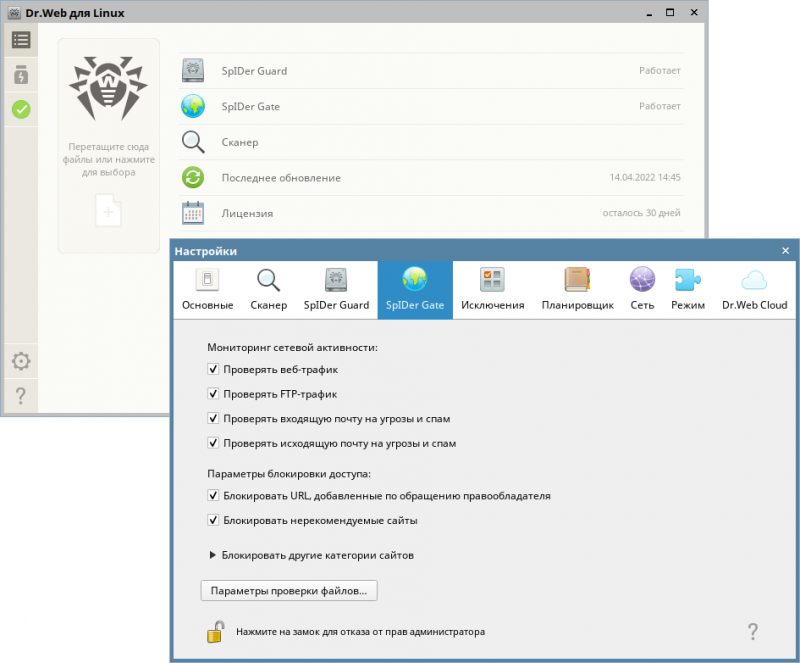The width and height of the screenshot is (800, 663).
Task: Open the SpIDer Guard settings tab
Action: pyautogui.click(x=336, y=290)
